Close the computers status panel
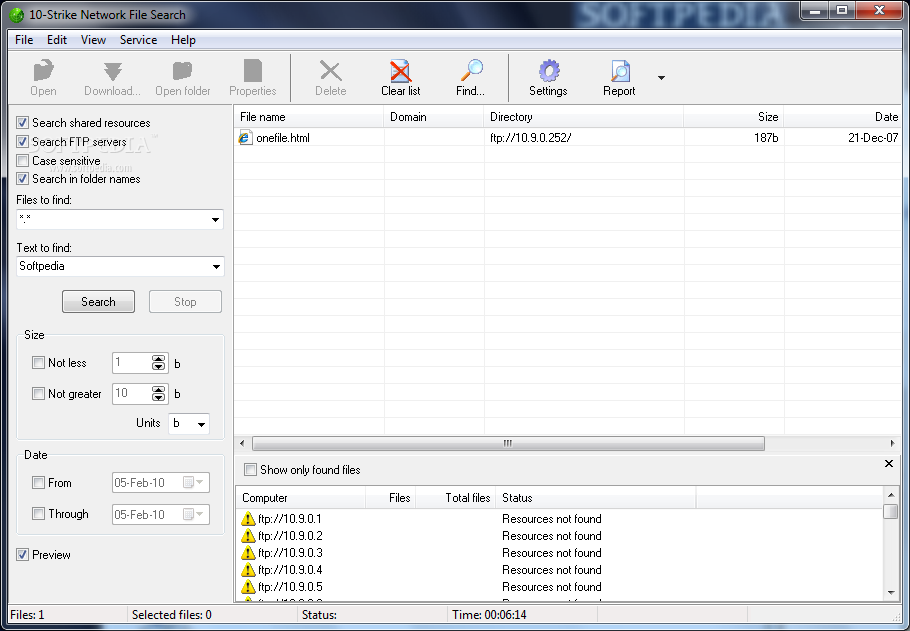 [x=889, y=463]
